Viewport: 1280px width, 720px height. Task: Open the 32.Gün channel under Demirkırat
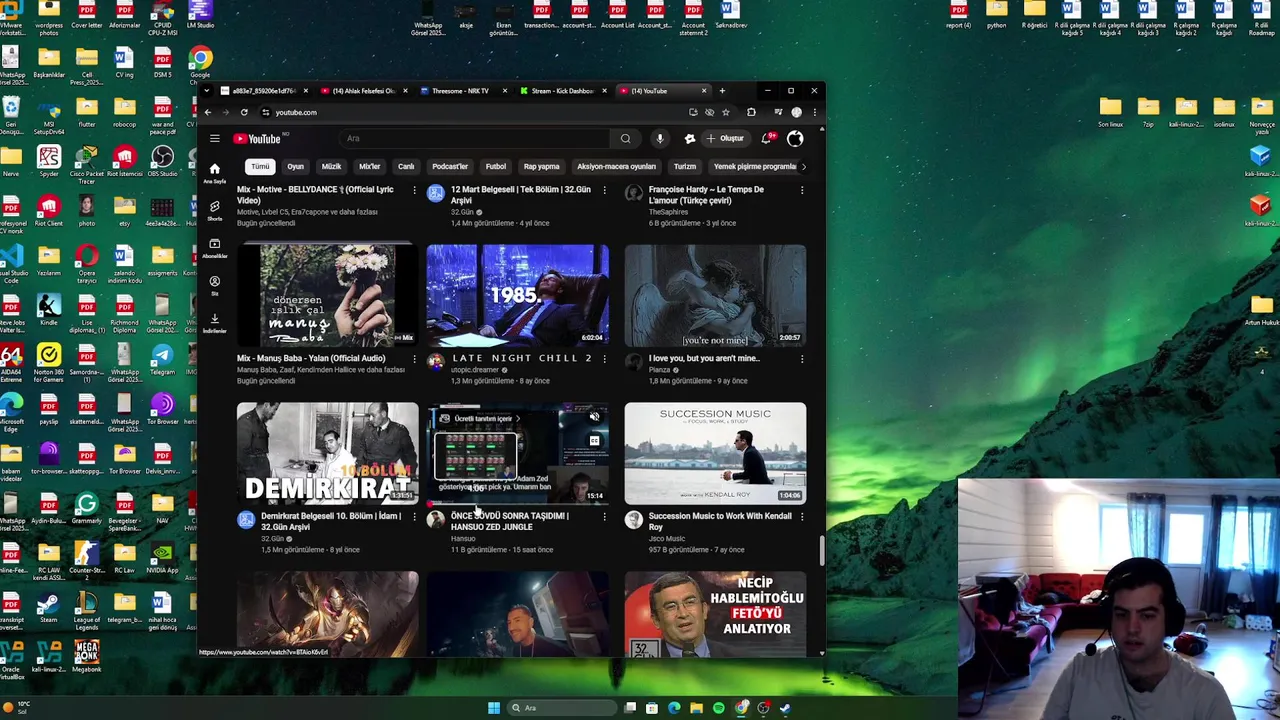[x=271, y=539]
